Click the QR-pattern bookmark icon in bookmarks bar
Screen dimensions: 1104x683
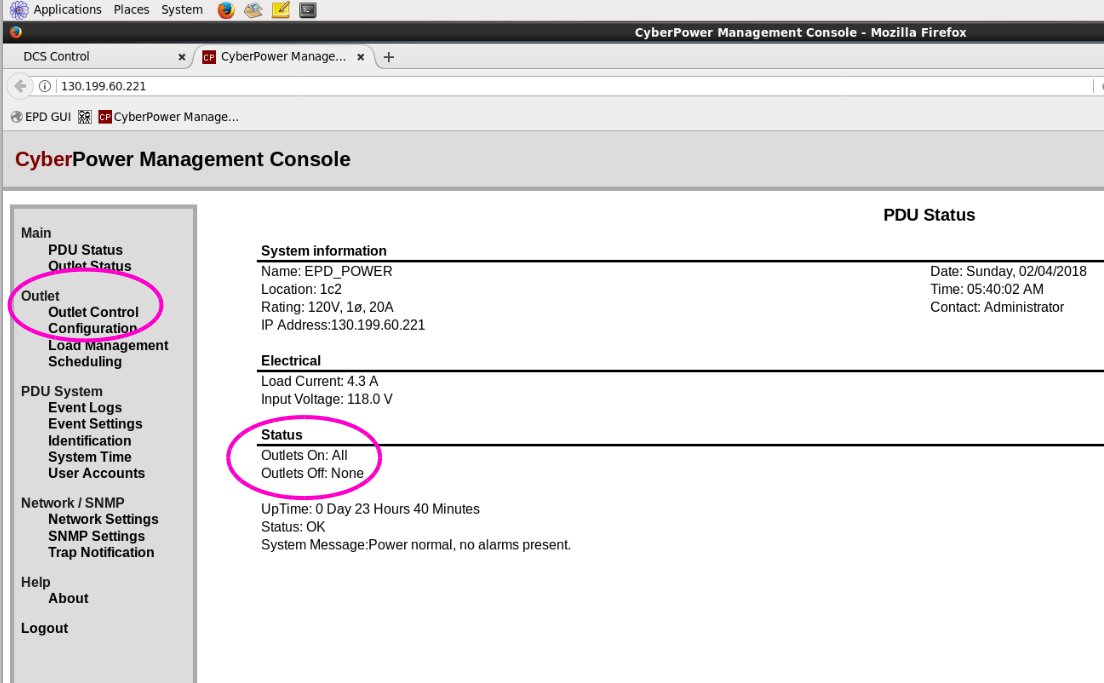pyautogui.click(x=84, y=117)
